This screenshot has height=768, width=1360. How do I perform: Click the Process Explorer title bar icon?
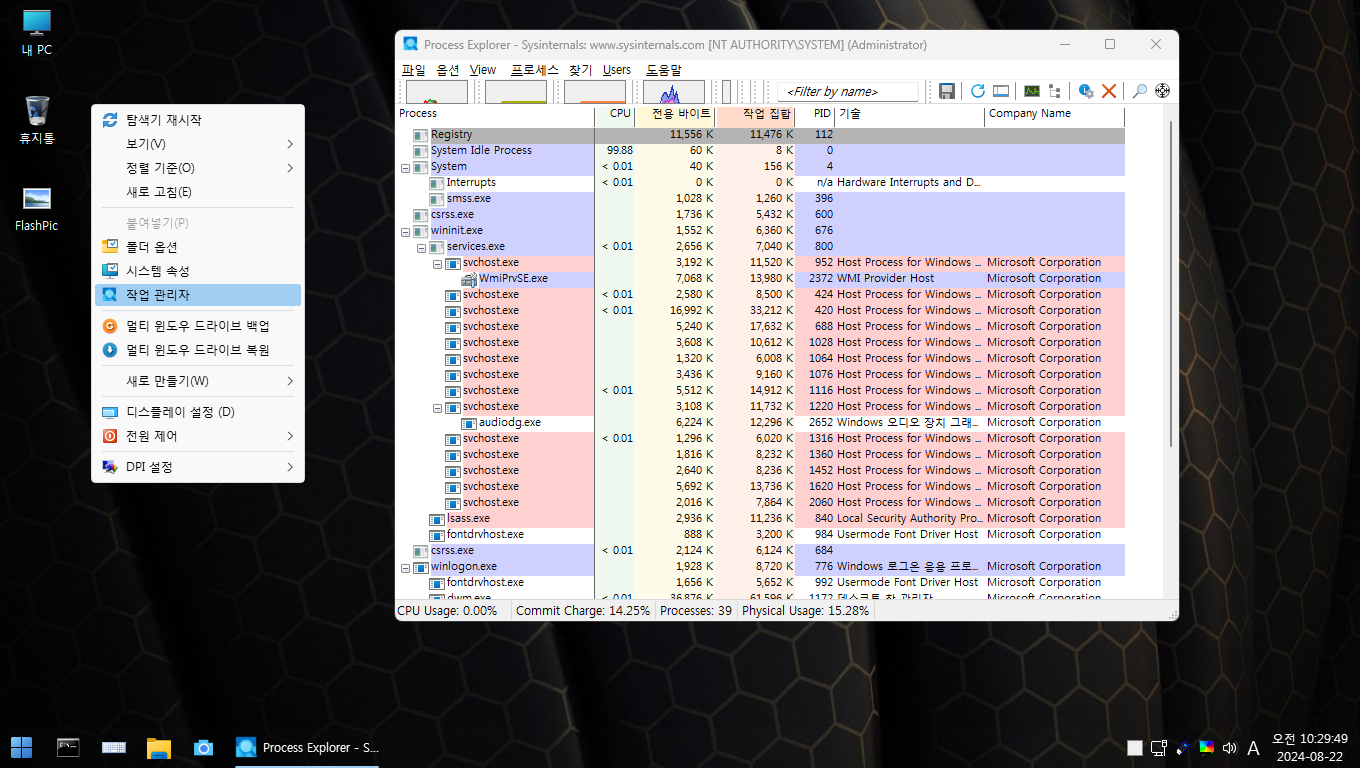pos(411,44)
